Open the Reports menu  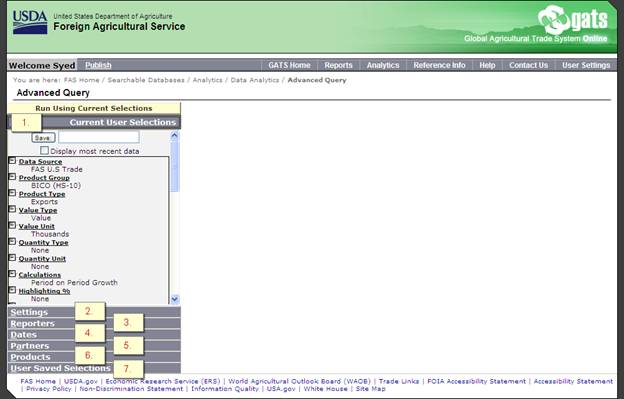(338, 65)
